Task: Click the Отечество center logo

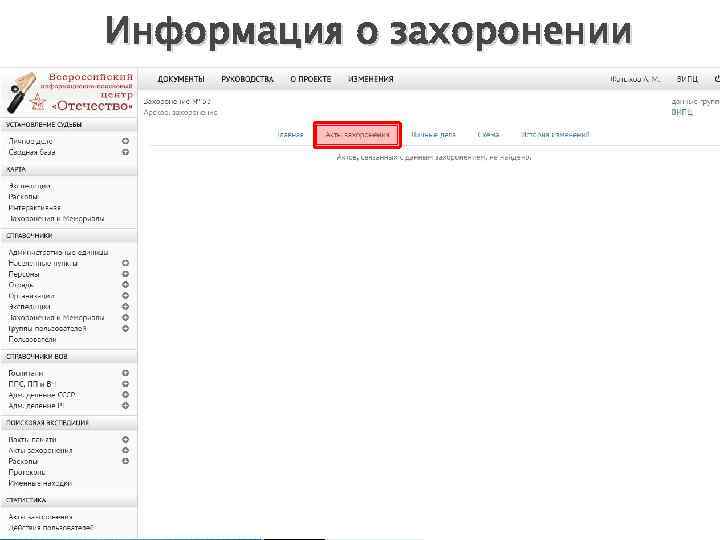Action: pos(70,92)
